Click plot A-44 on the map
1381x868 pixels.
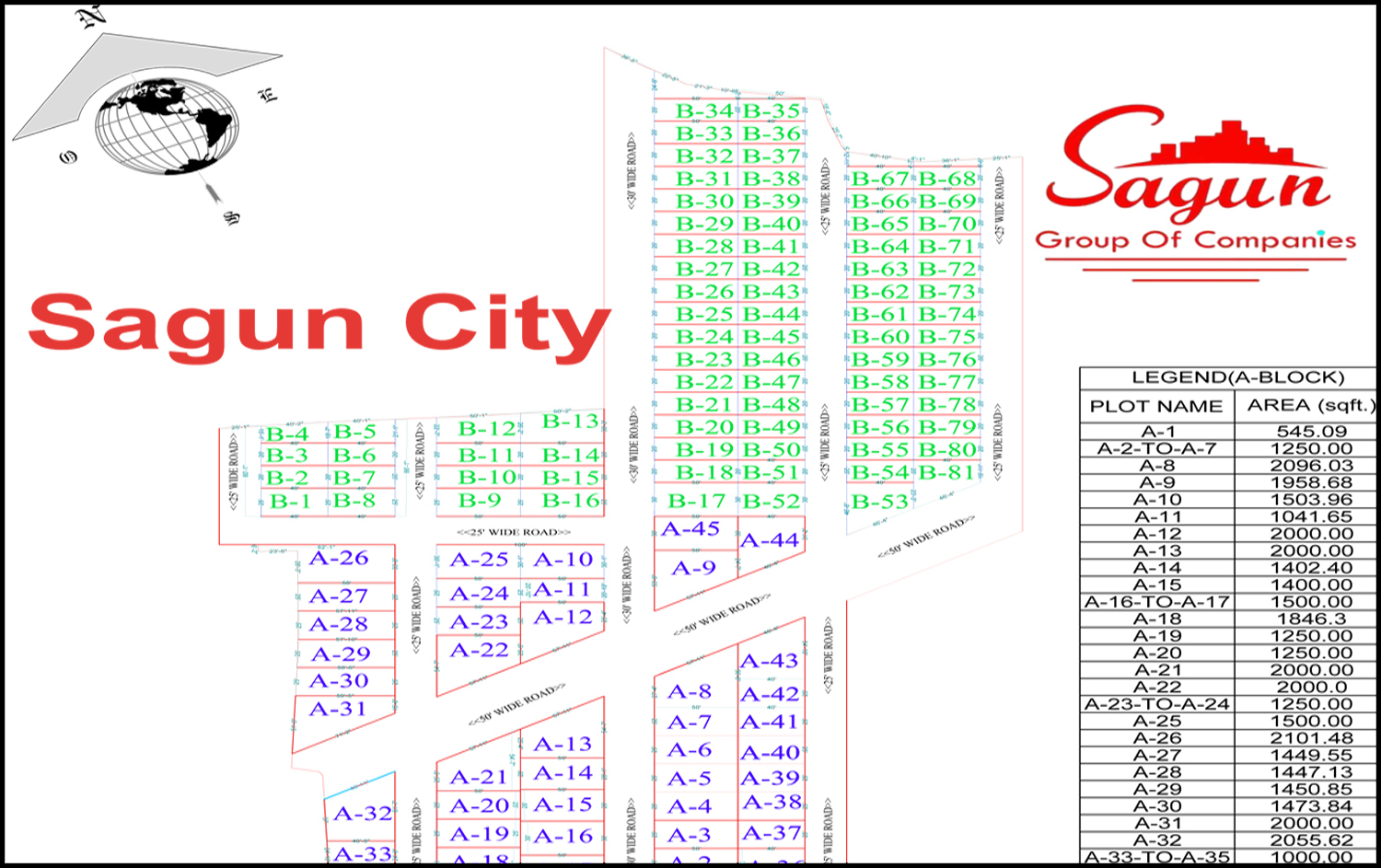770,540
